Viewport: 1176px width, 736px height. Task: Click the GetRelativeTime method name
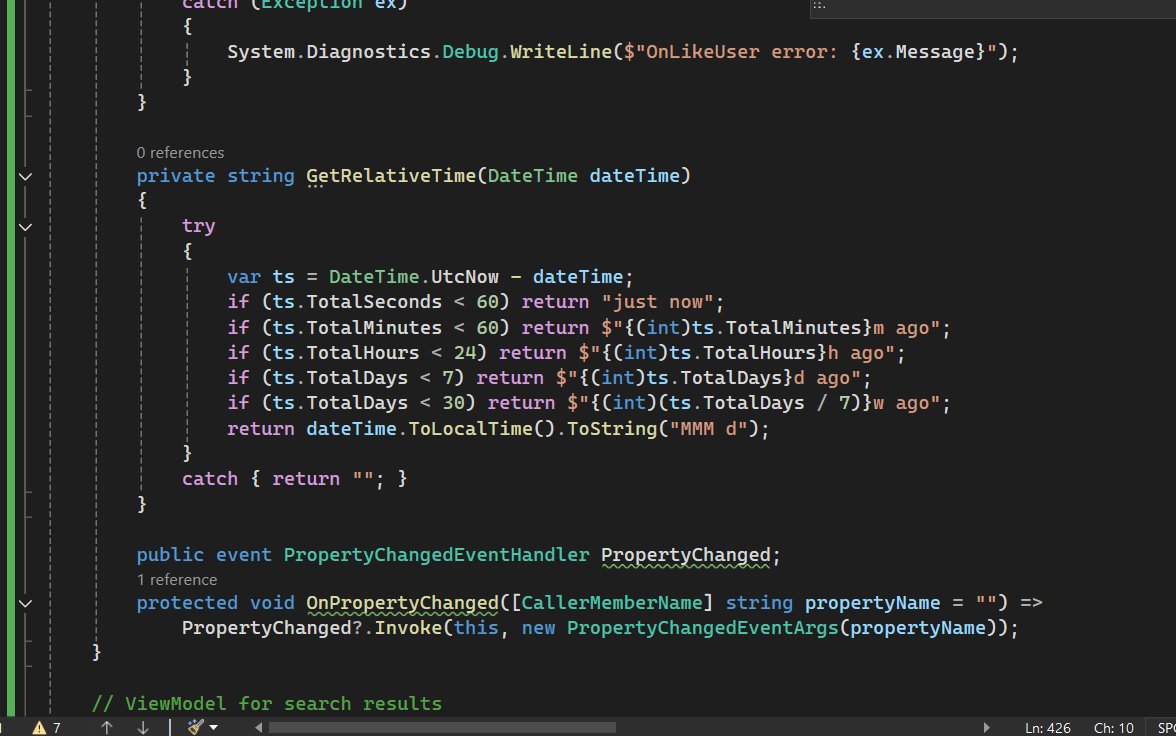coord(391,176)
